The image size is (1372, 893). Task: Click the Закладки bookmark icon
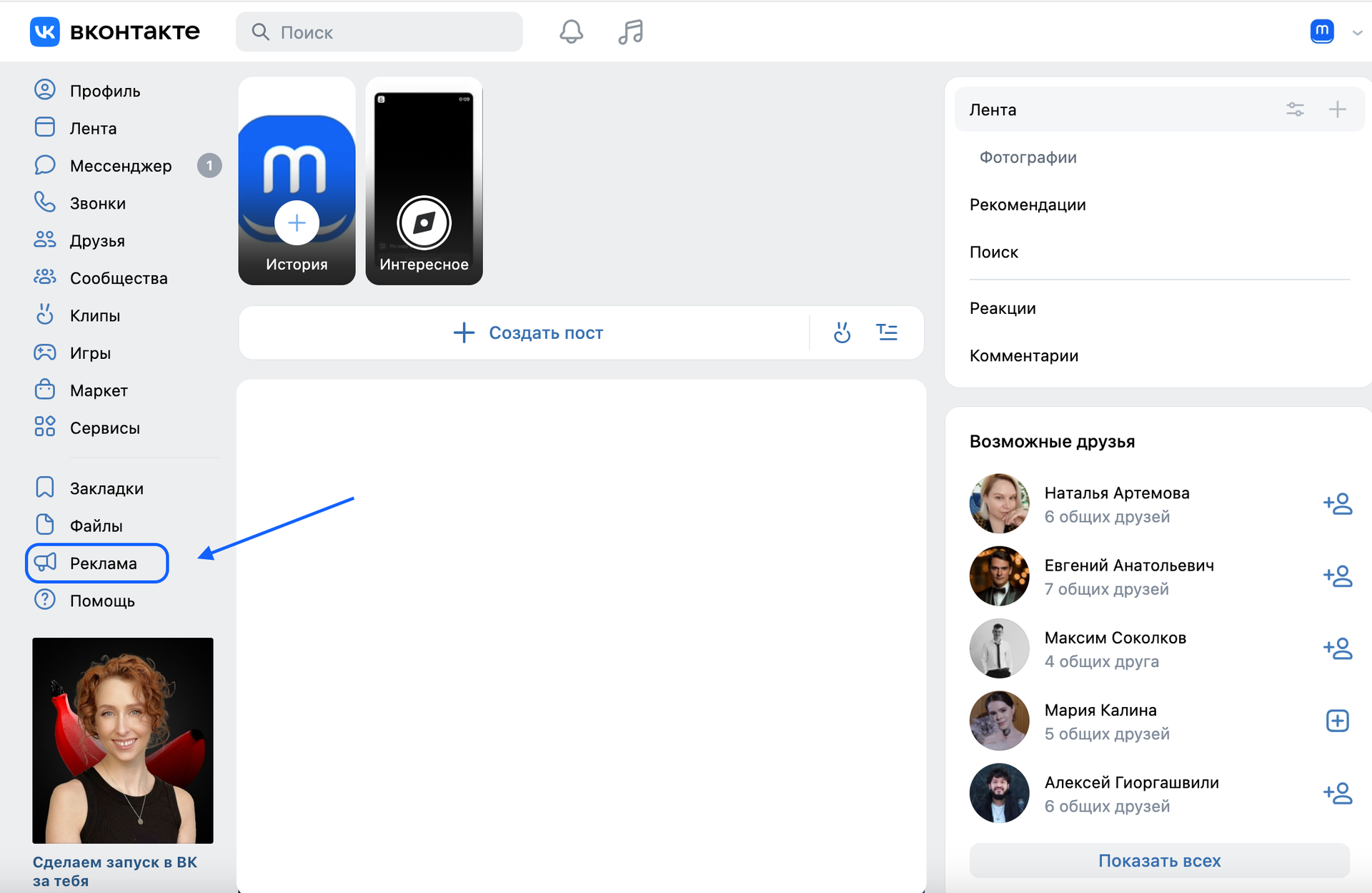(45, 488)
